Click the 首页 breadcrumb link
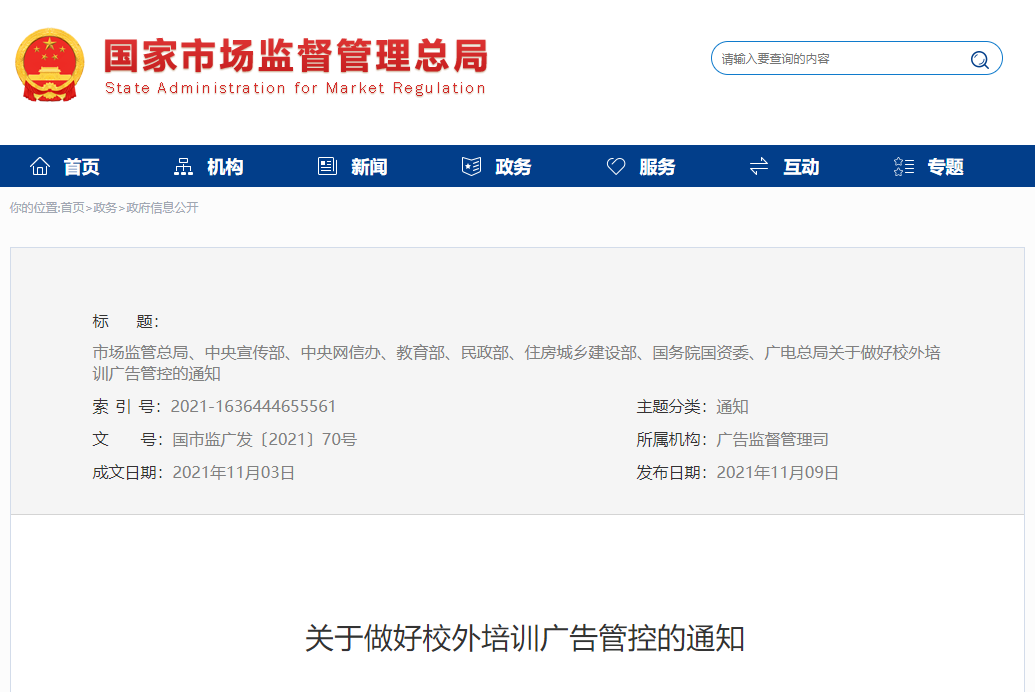The height and width of the screenshot is (692, 1035). pos(72,208)
